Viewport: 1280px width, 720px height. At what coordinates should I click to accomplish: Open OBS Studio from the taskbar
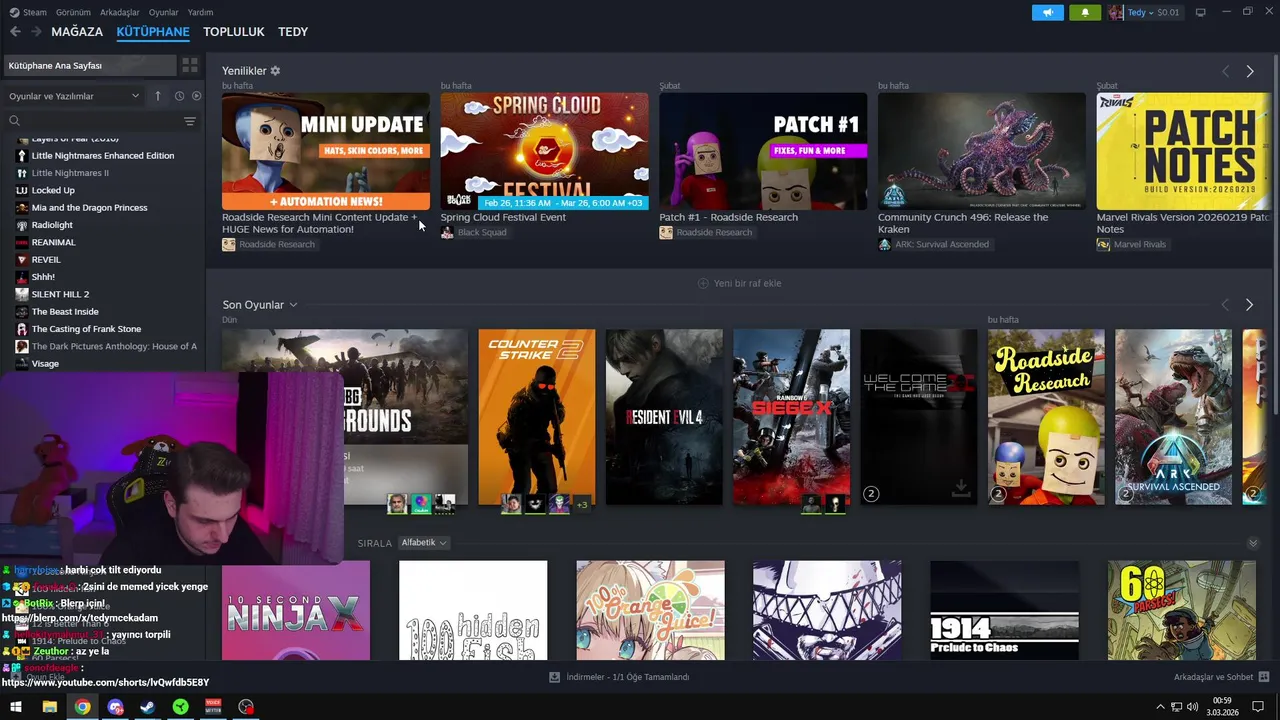(x=246, y=707)
